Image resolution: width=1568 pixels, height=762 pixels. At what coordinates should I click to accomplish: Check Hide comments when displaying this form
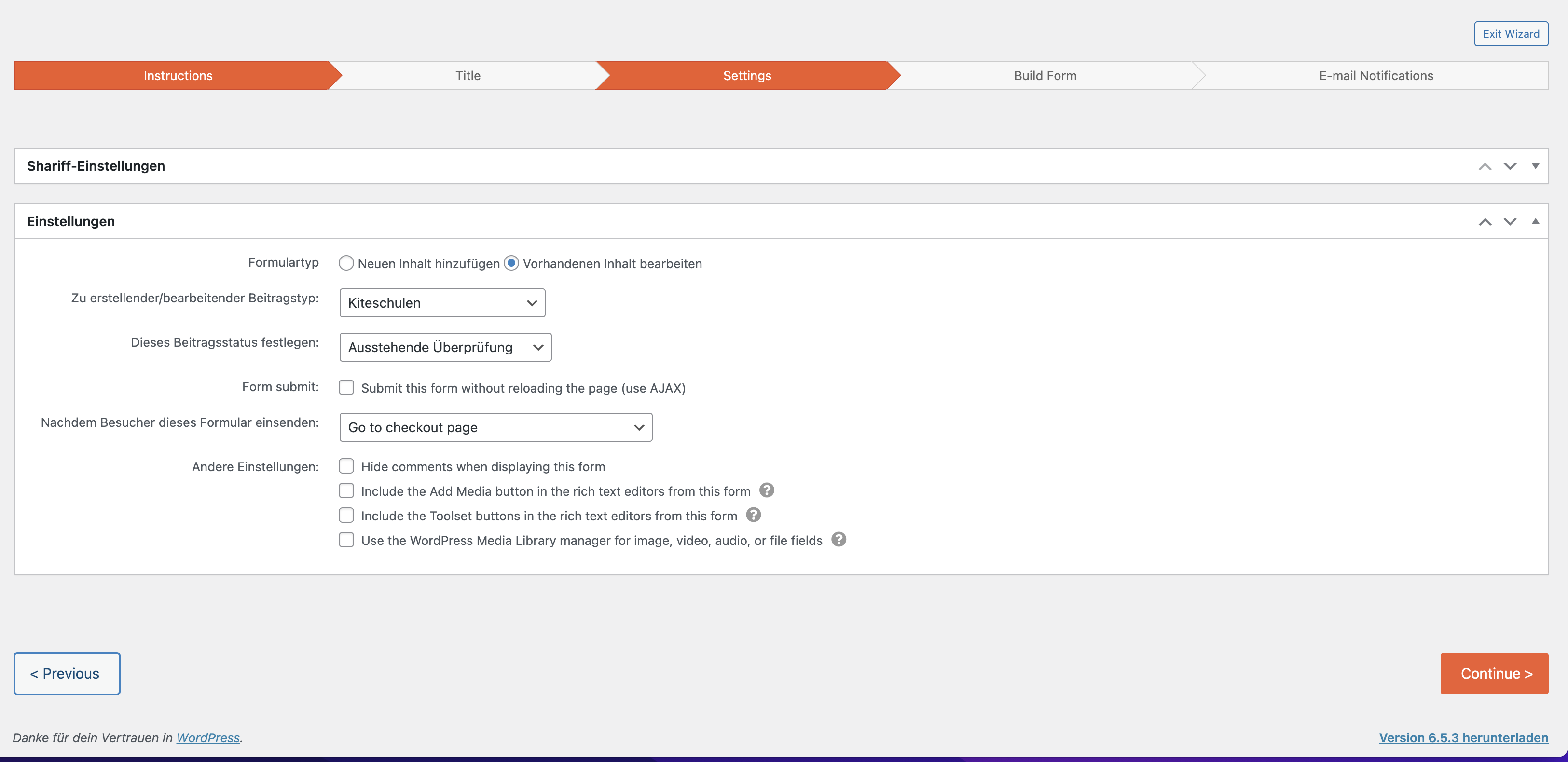coord(346,466)
